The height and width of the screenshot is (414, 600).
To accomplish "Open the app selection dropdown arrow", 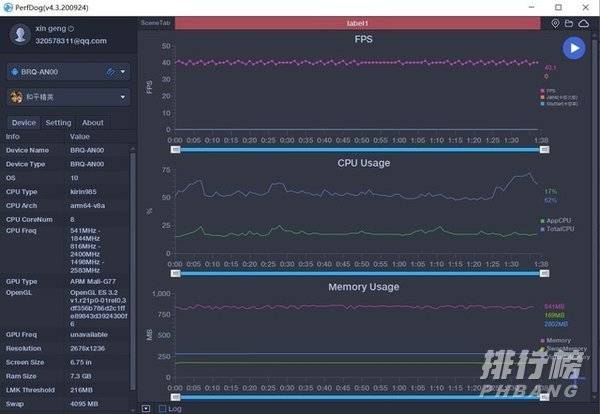I will point(122,97).
